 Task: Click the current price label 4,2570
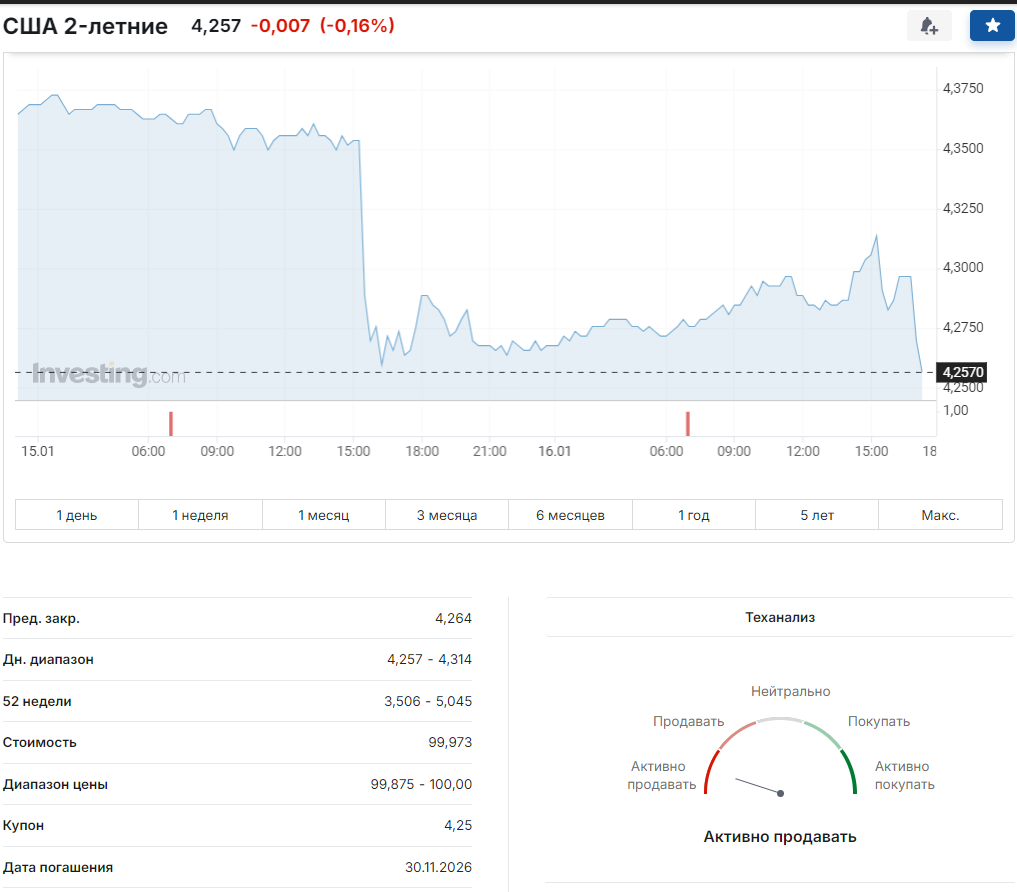[962, 372]
